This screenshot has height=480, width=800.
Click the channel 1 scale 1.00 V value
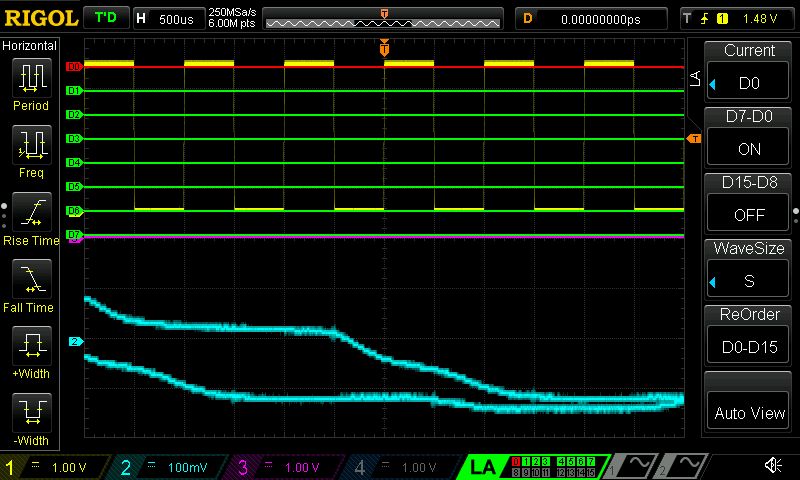coord(69,468)
